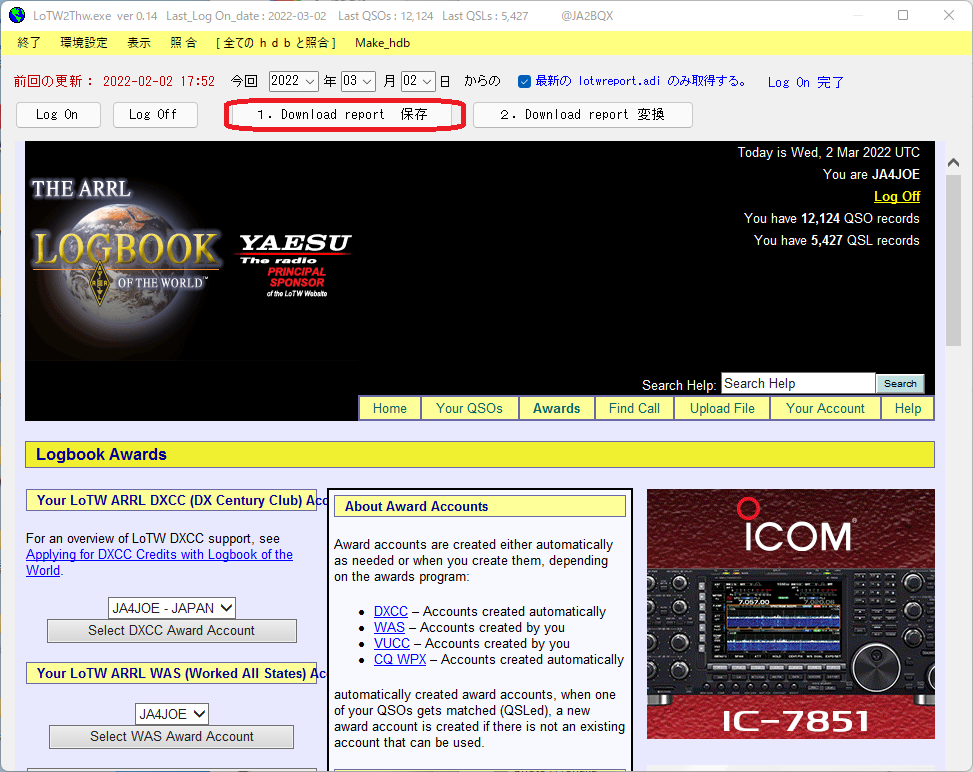Open the Make_hdb menu

382,43
